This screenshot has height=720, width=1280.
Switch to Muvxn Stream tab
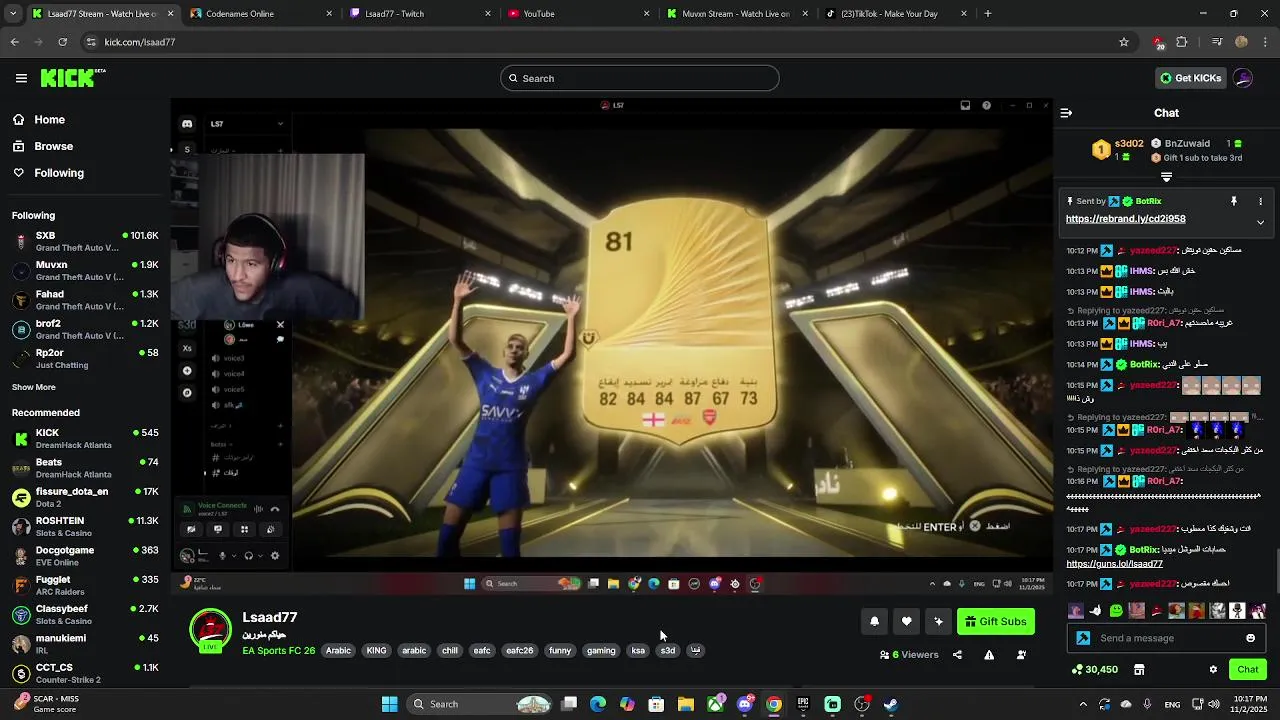tap(736, 14)
